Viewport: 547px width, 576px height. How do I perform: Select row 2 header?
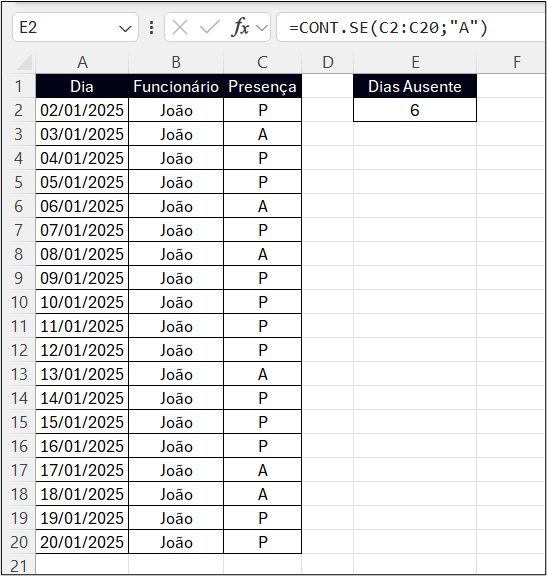[18, 110]
